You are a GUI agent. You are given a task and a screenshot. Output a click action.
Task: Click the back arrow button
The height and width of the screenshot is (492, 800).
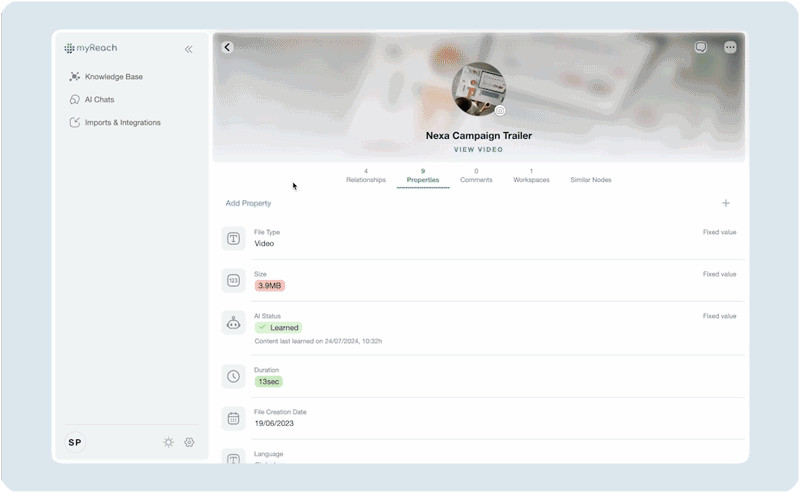[x=227, y=47]
